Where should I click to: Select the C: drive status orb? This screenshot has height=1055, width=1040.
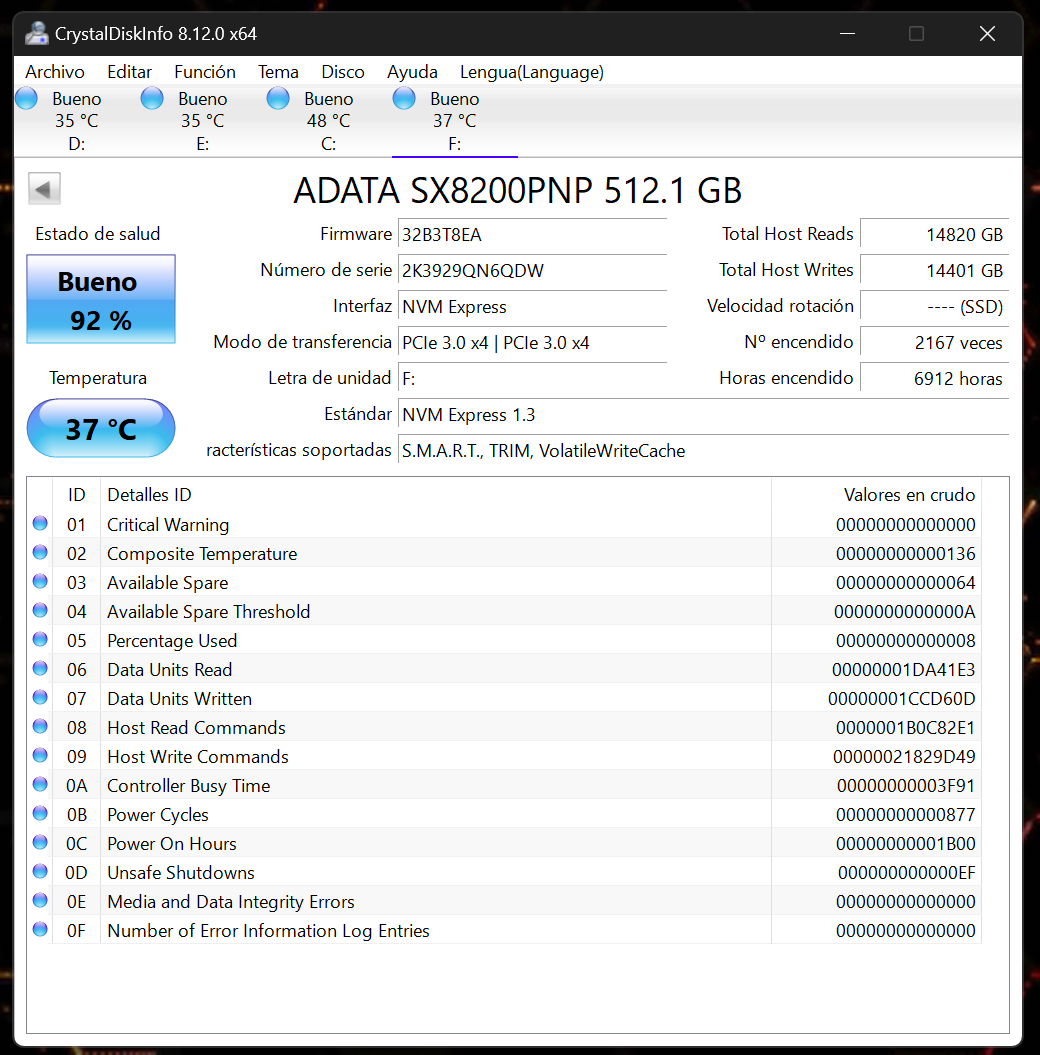(x=278, y=98)
